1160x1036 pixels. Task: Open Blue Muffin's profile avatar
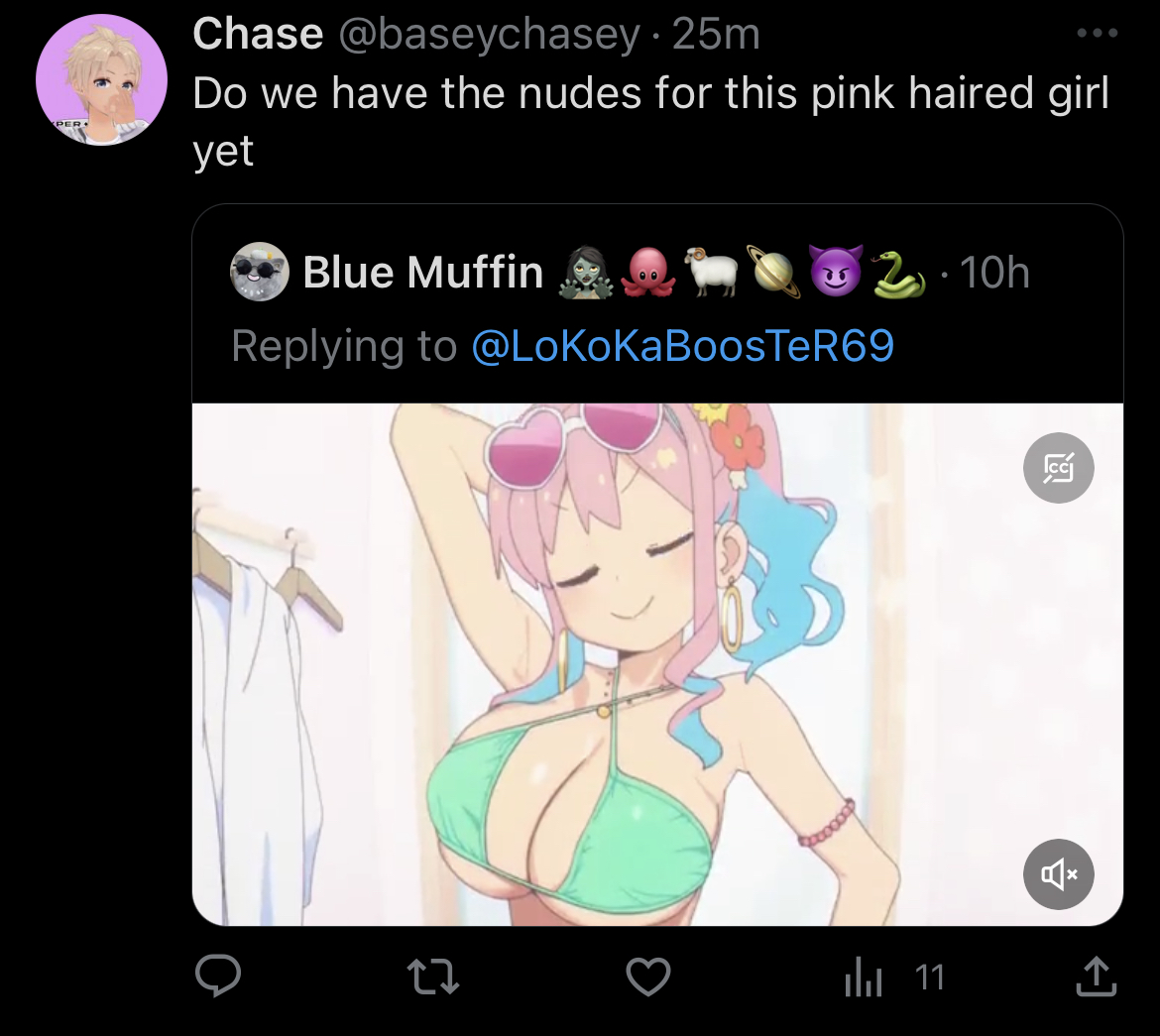pyautogui.click(x=259, y=271)
